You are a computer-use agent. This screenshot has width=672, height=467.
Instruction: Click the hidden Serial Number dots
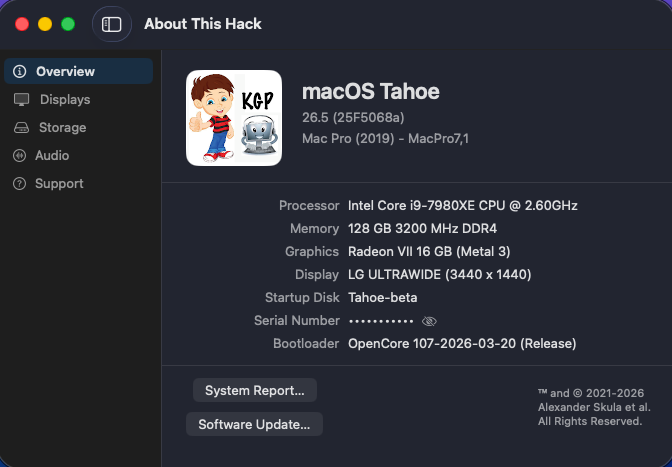pyautogui.click(x=381, y=321)
